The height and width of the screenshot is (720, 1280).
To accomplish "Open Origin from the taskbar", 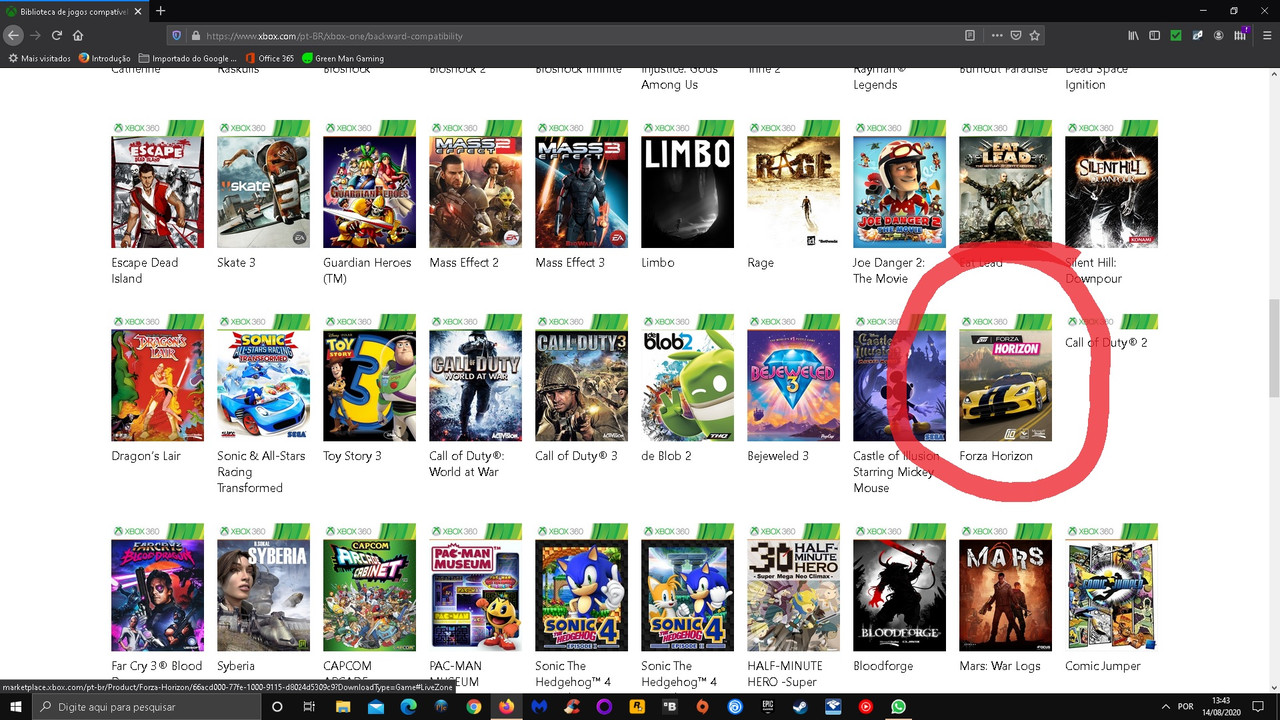I will tap(702, 706).
